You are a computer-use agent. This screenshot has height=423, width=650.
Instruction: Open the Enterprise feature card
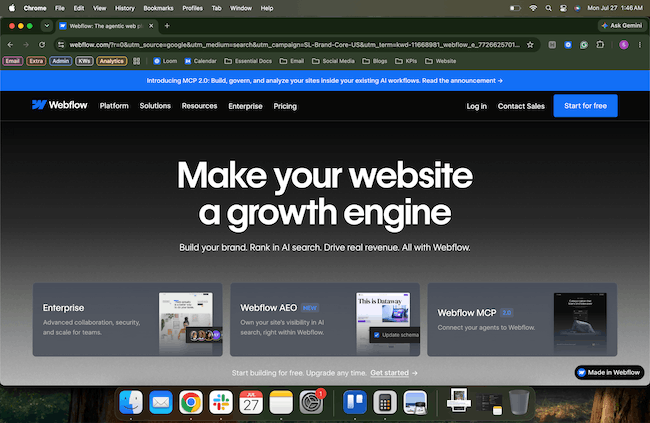tap(128, 319)
